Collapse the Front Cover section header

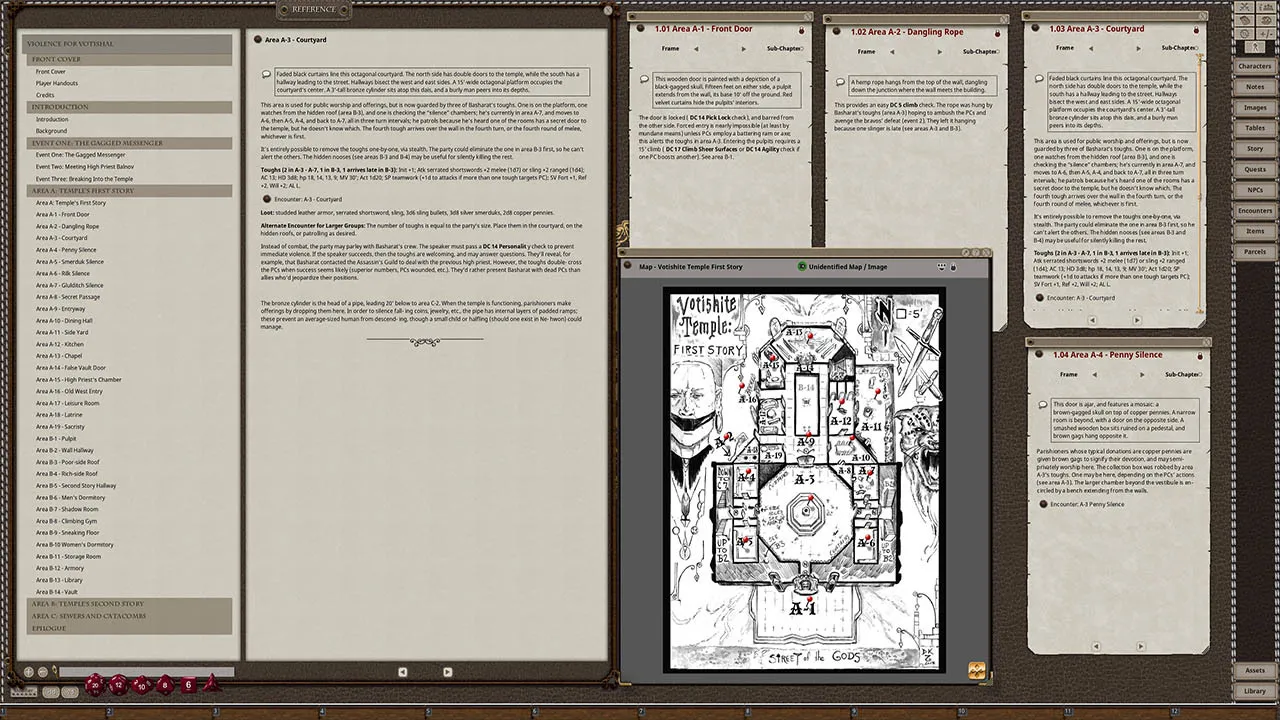click(x=130, y=59)
